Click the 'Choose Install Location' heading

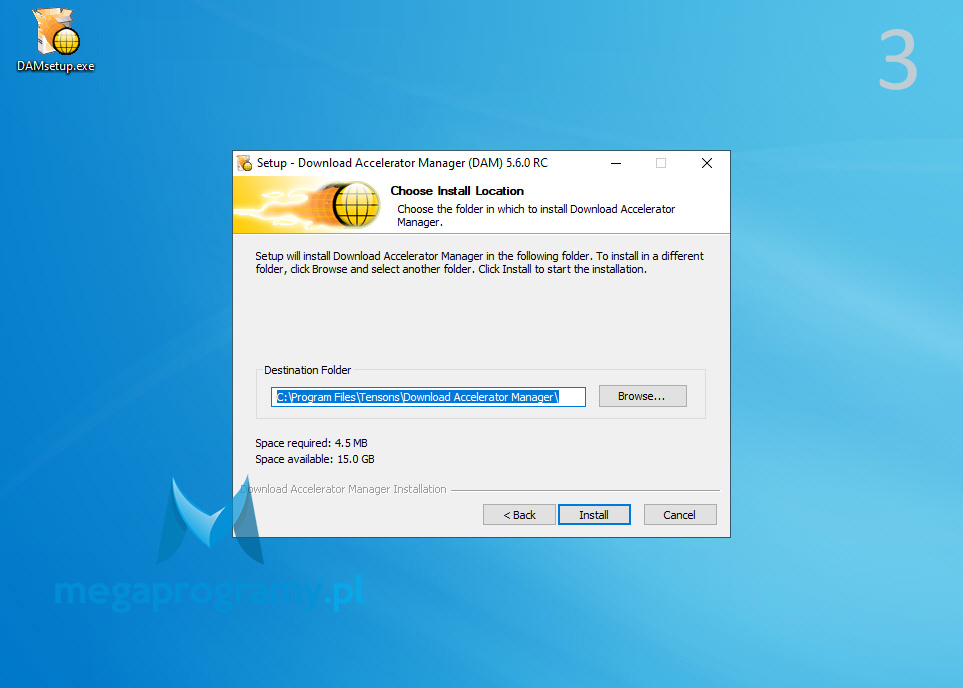click(457, 191)
